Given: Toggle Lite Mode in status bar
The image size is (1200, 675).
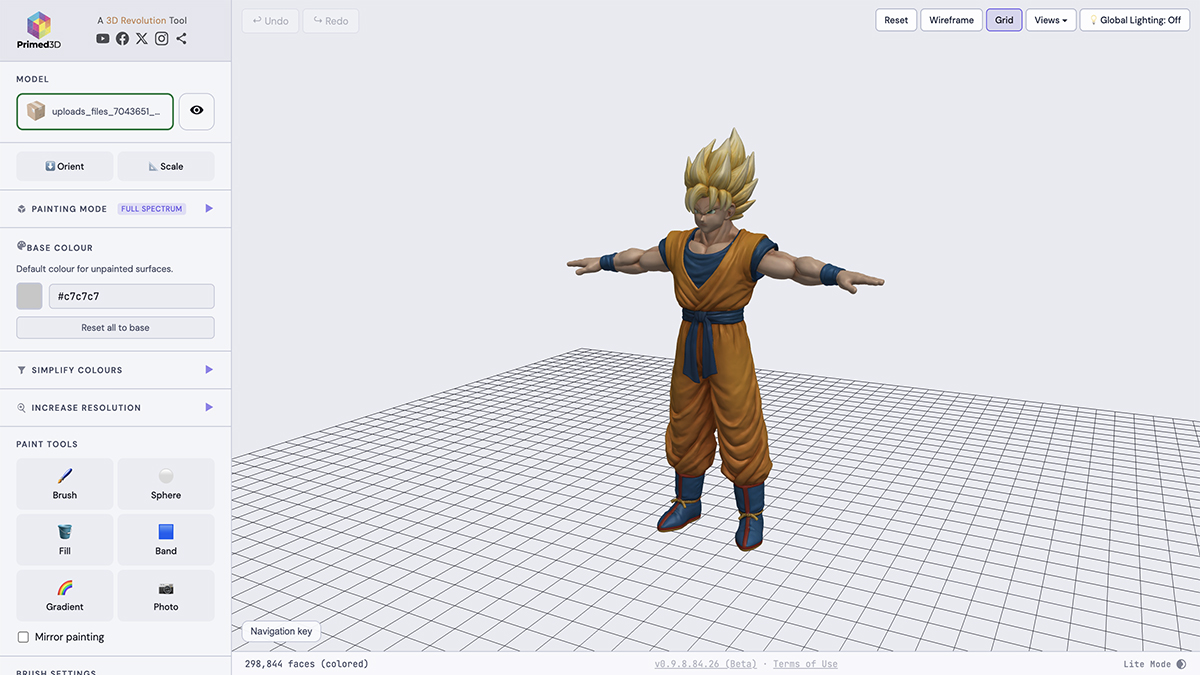Looking at the screenshot, I should point(1153,664).
